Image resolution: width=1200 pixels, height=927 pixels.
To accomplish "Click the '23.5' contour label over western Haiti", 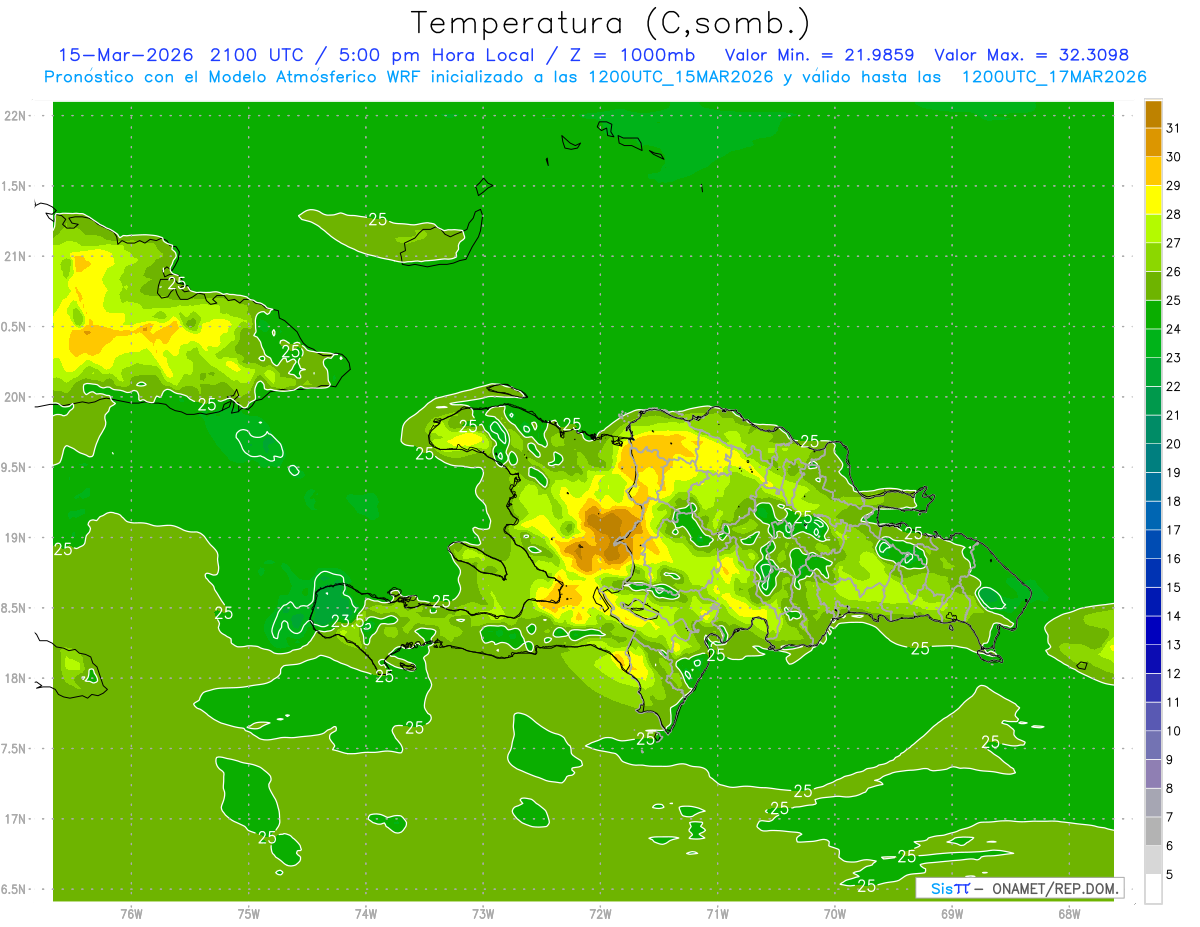I will [347, 621].
